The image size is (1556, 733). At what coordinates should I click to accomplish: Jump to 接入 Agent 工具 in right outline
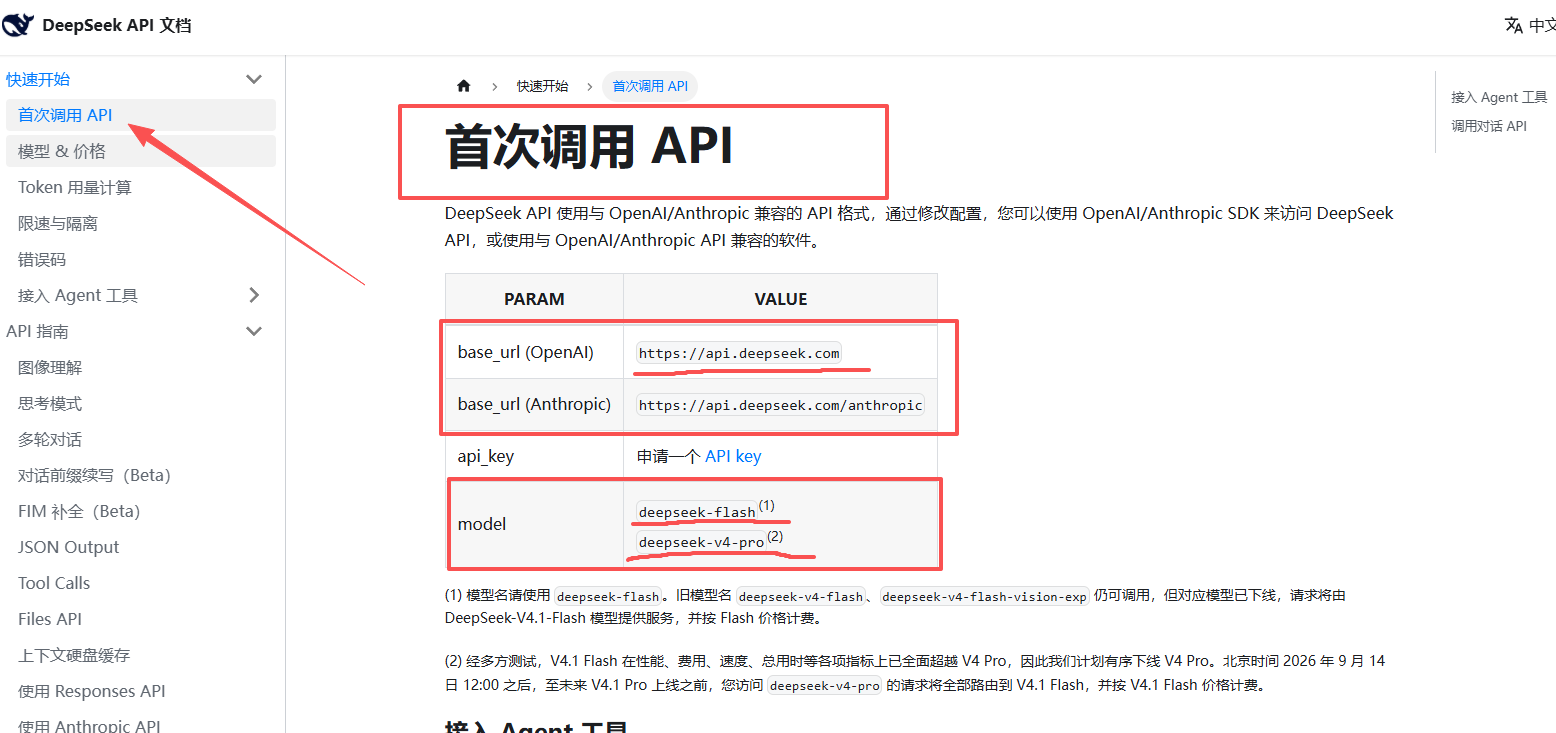pyautogui.click(x=1499, y=97)
